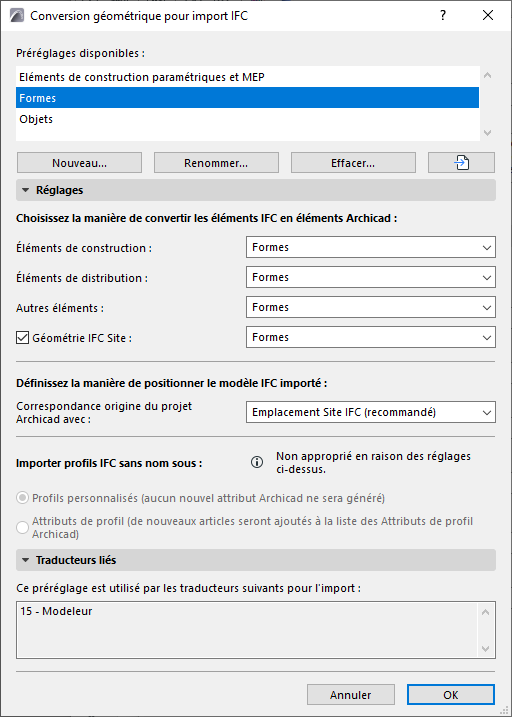Close the IFC conversion dialog
512x717 pixels.
pyautogui.click(x=488, y=16)
